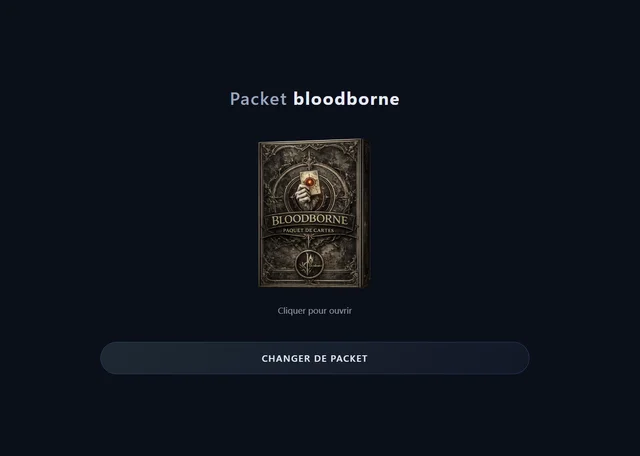This screenshot has height=456, width=640.
Task: Click the bold word 'bloodborne' in the title
Action: coord(347,99)
